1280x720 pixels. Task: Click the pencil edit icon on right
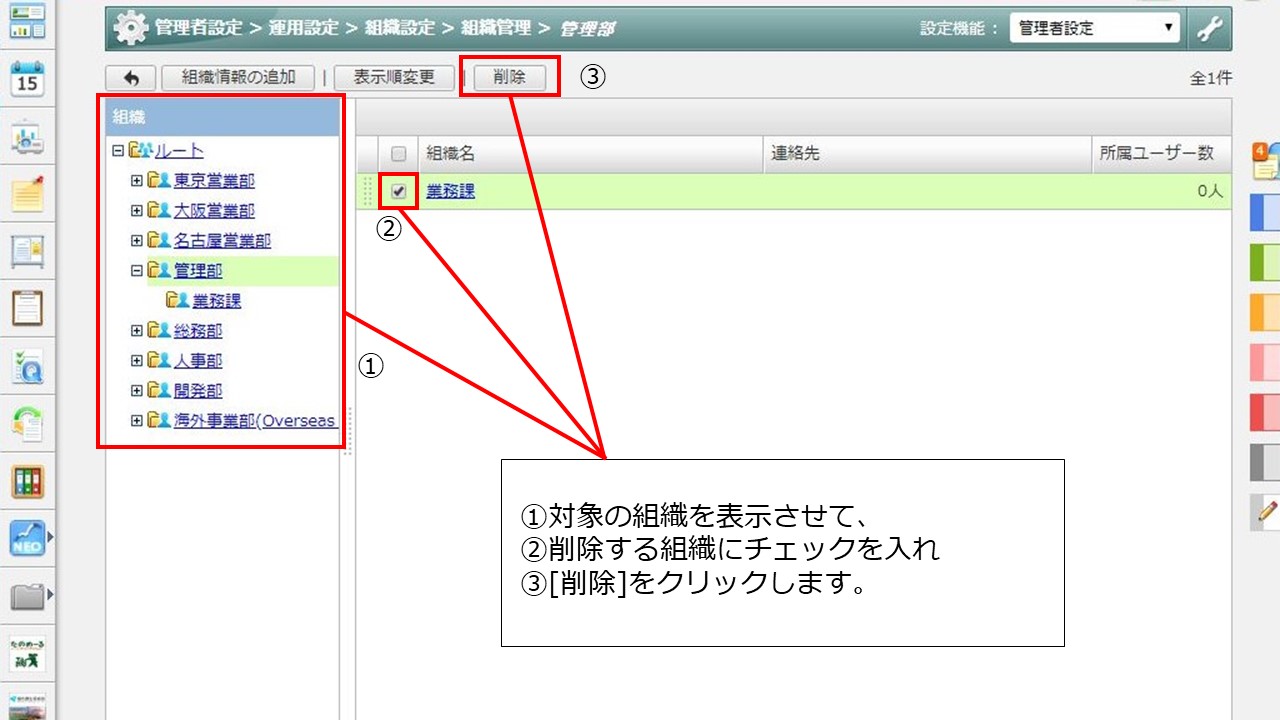pyautogui.click(x=1265, y=512)
